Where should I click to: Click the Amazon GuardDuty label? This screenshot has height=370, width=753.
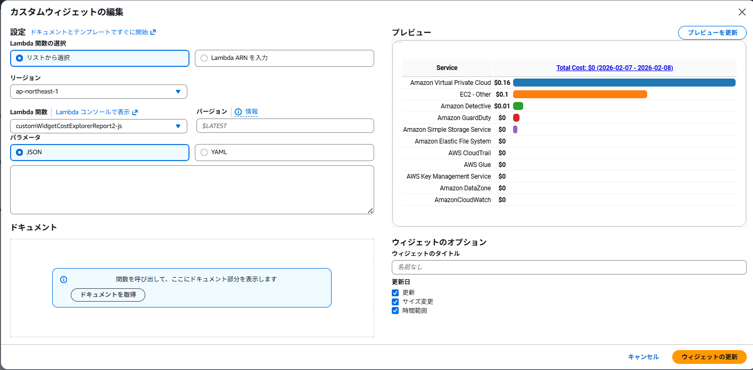tap(464, 118)
